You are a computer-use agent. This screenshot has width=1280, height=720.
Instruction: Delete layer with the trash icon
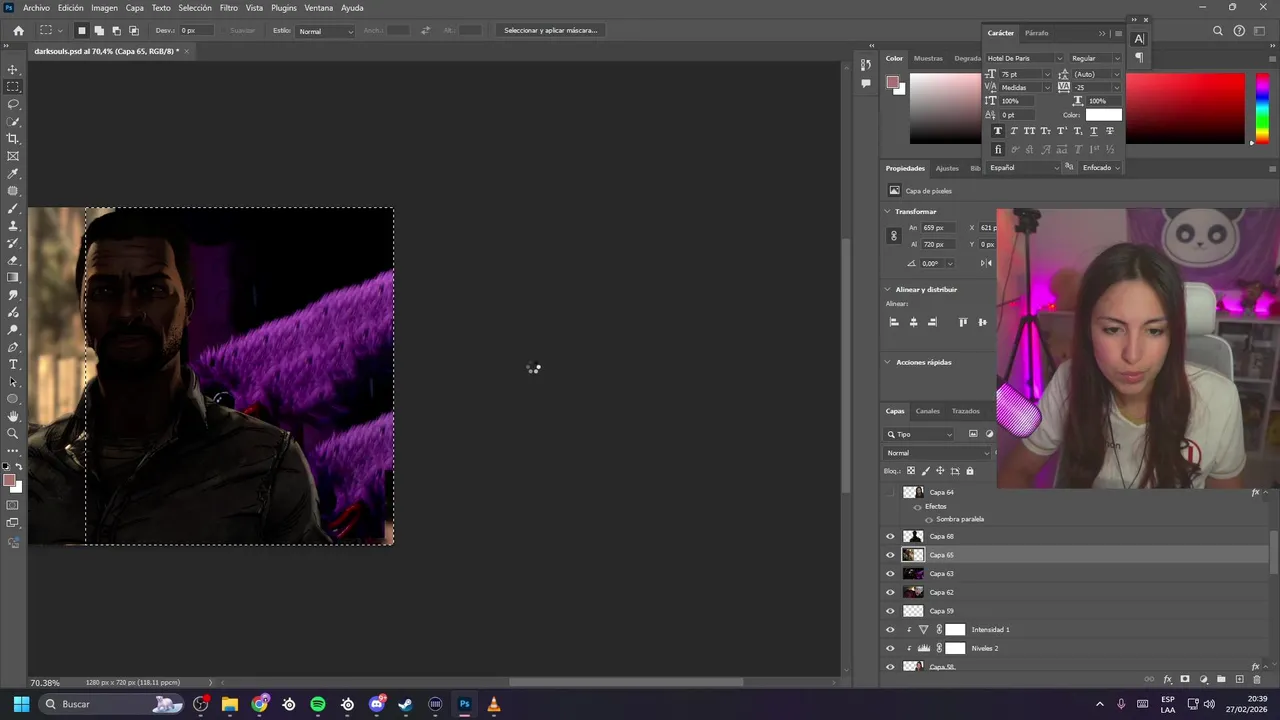tap(1257, 680)
